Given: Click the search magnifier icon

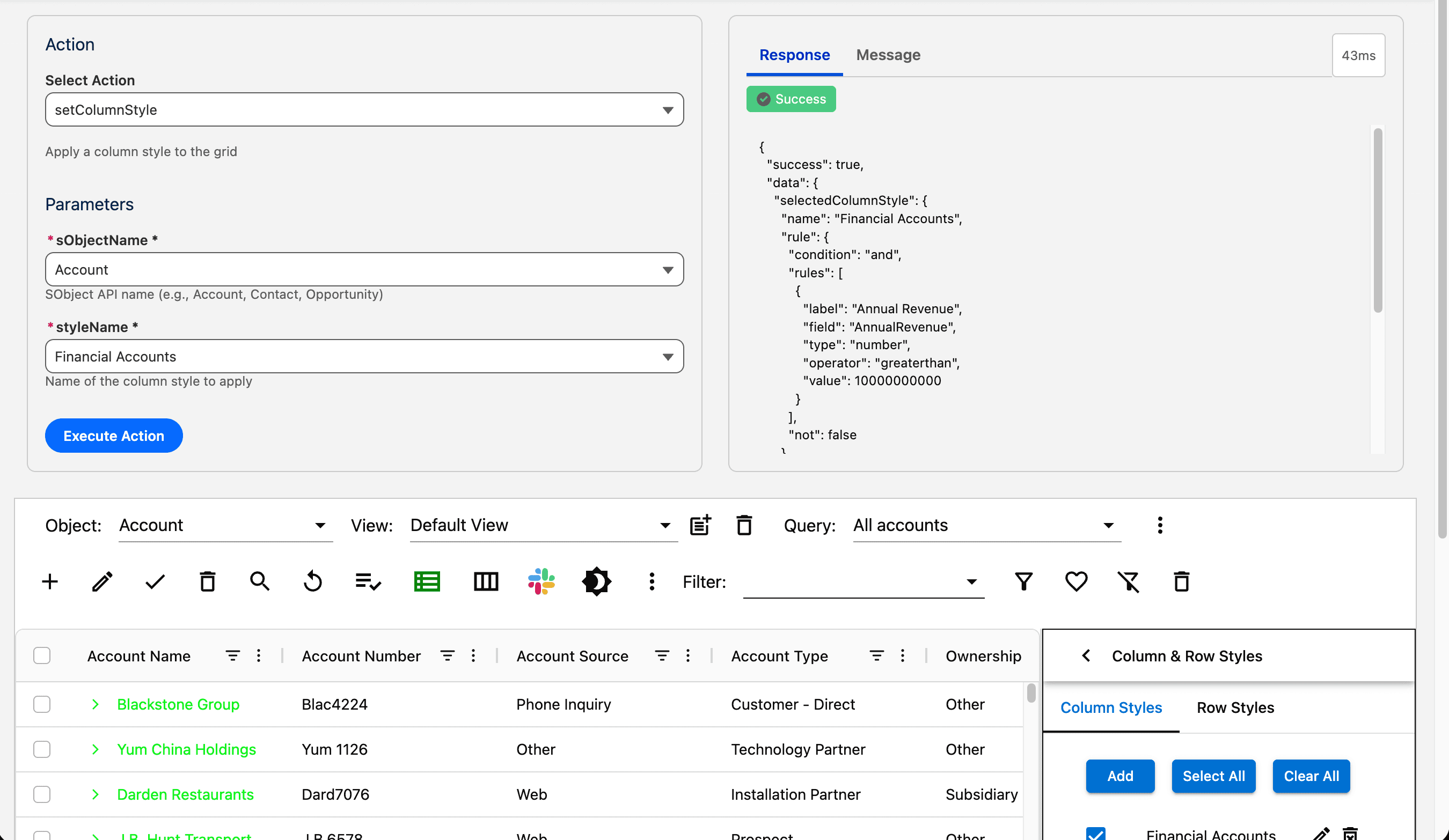Looking at the screenshot, I should click(259, 581).
